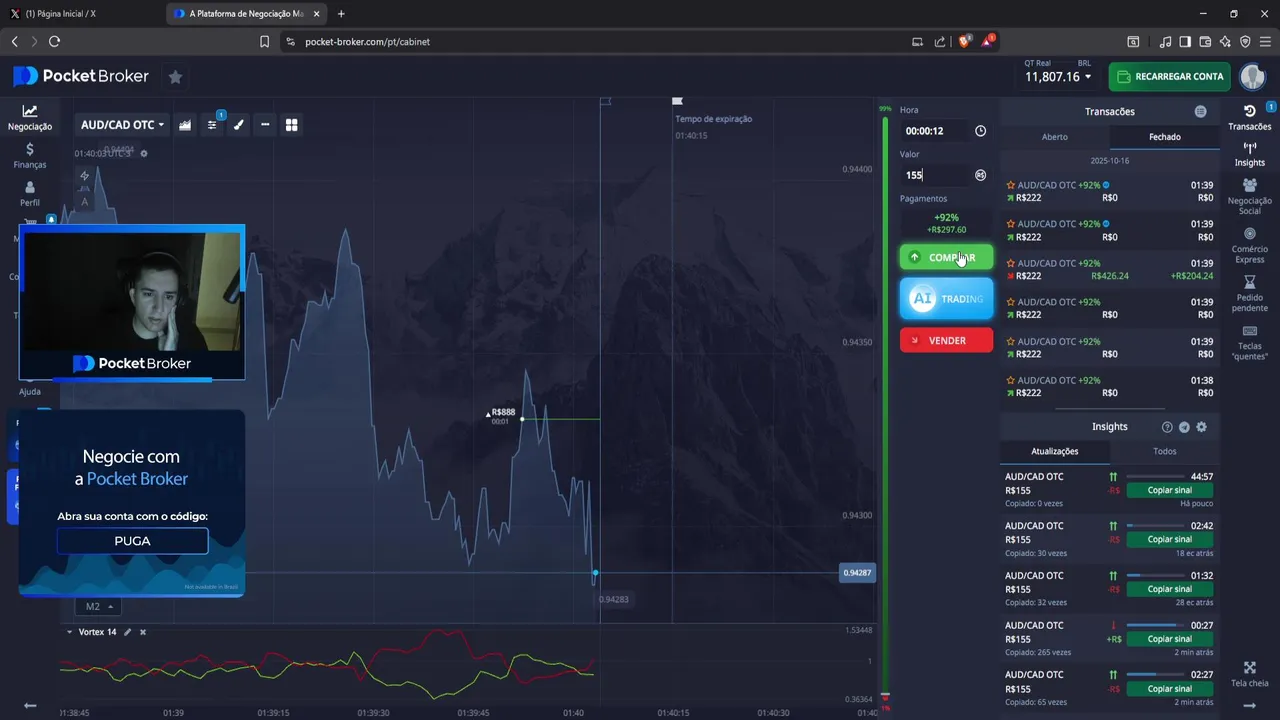
Task: Open the indicators settings icon
Action: [x=212, y=125]
